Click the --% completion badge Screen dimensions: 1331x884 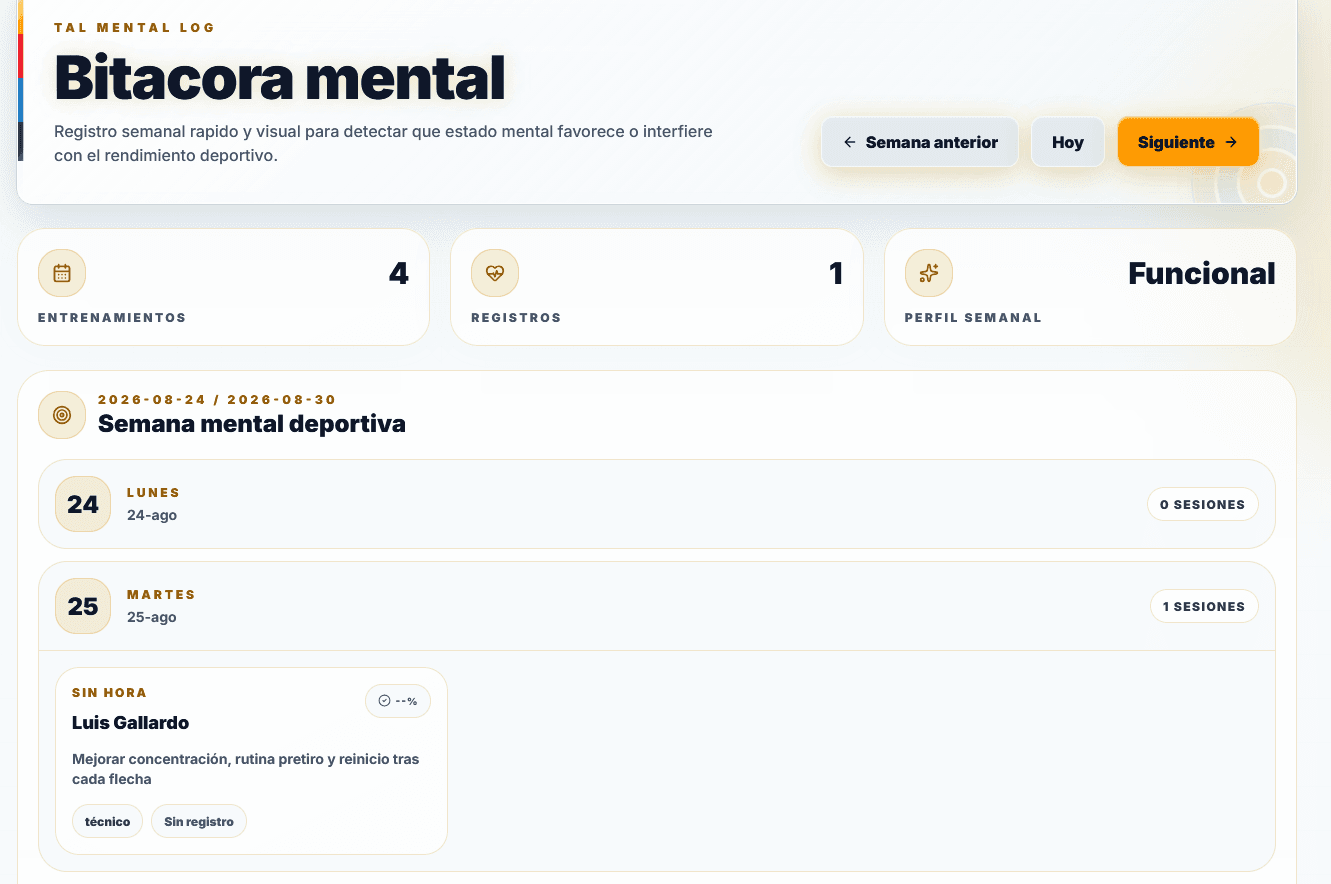pyautogui.click(x=398, y=701)
